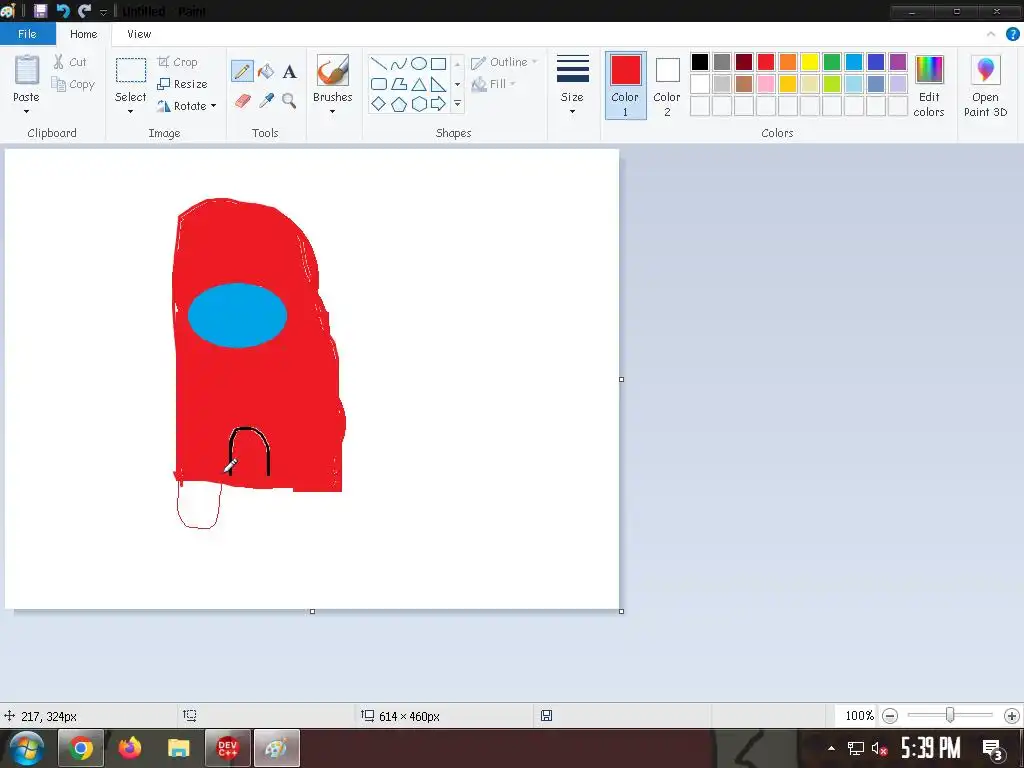This screenshot has height=768, width=1024.
Task: Click the zoom slider thumb
Action: pyautogui.click(x=950, y=716)
